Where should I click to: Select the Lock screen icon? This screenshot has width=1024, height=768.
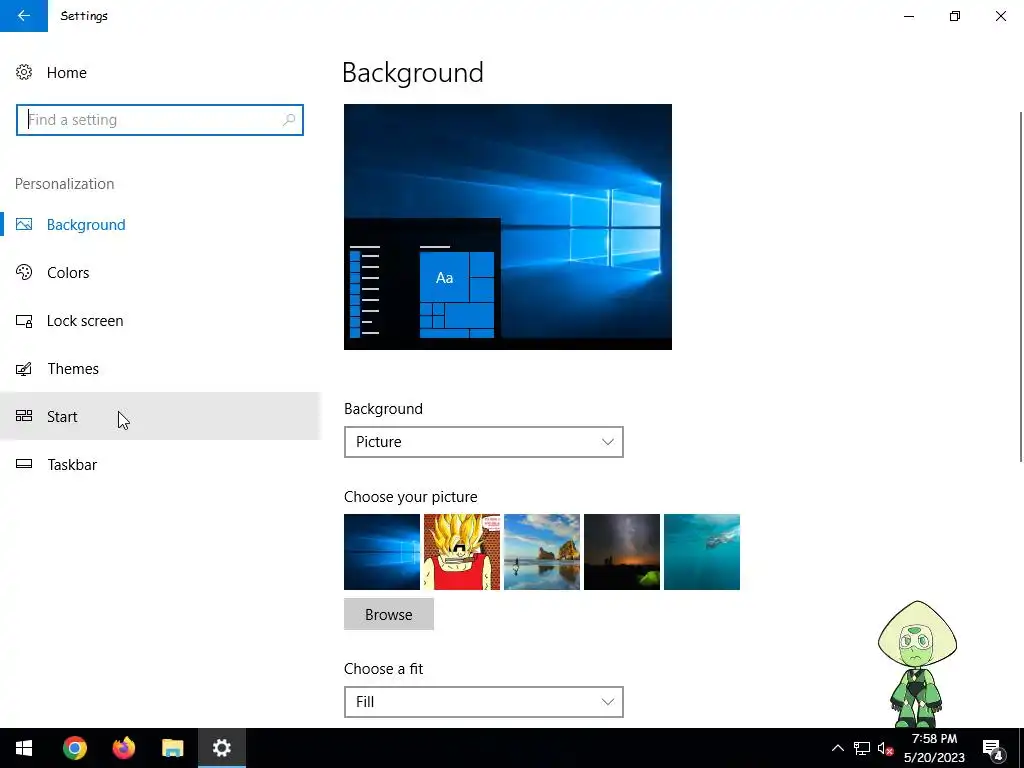click(24, 321)
